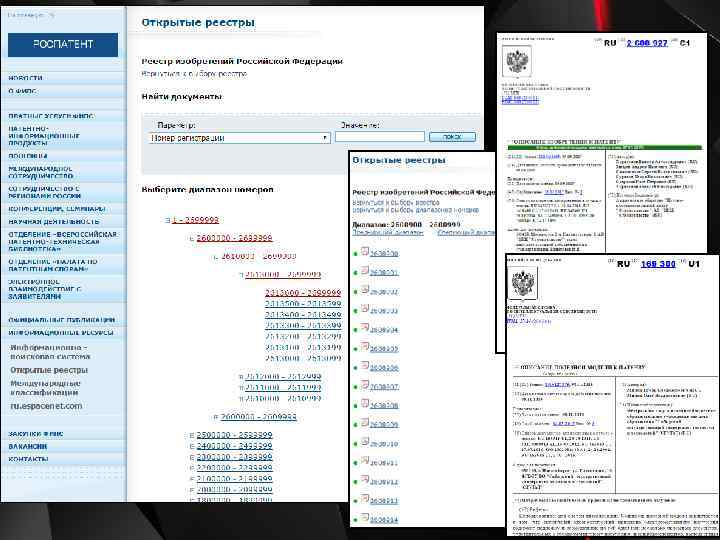Open Информационно-поисковая система sidebar link
The height and width of the screenshot is (540, 720).
51,352
